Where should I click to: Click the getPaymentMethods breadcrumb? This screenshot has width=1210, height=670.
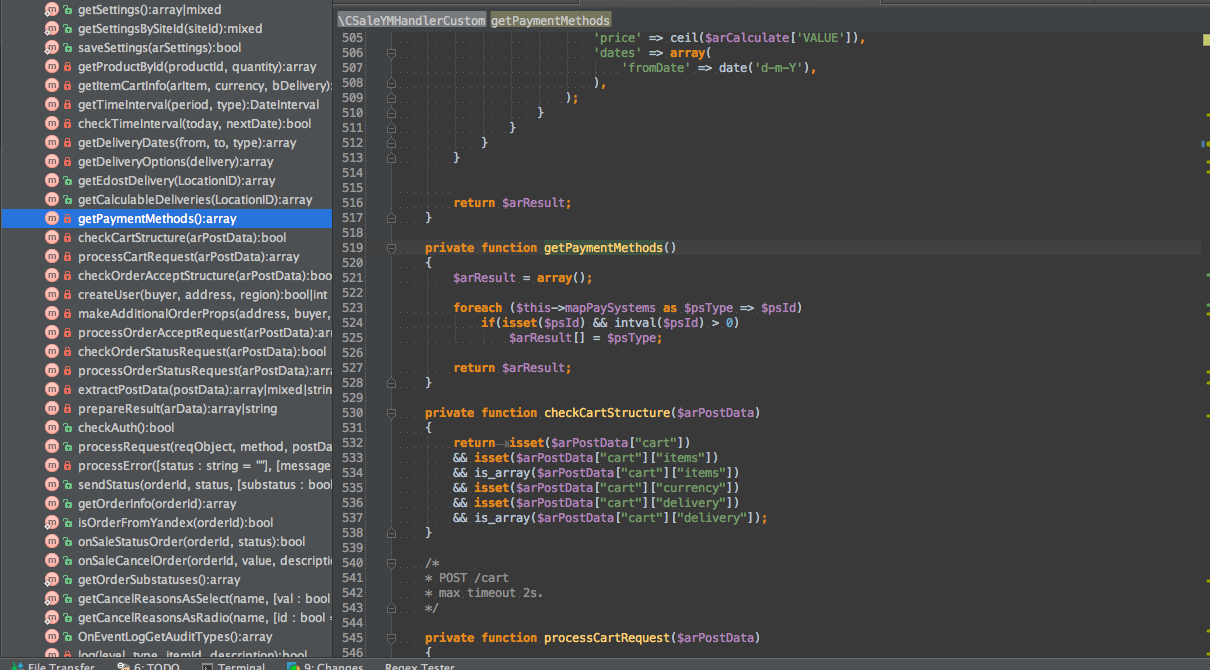[550, 20]
